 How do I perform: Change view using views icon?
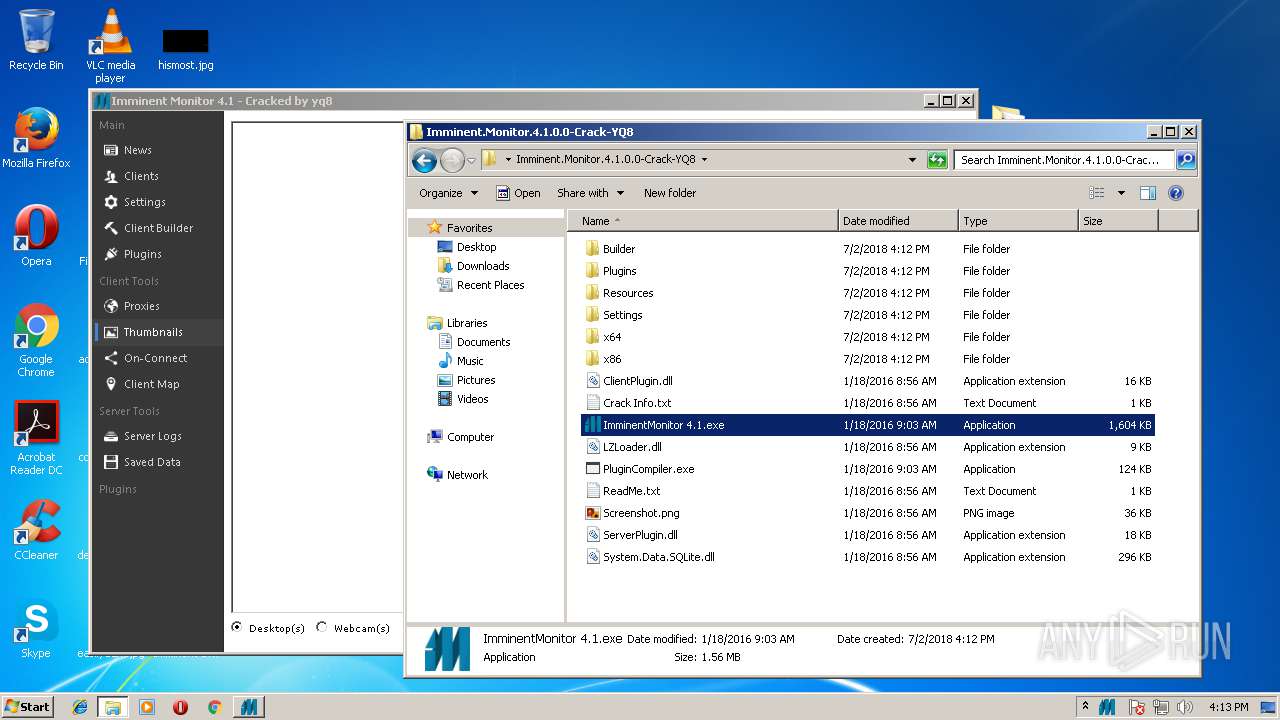pos(1097,193)
